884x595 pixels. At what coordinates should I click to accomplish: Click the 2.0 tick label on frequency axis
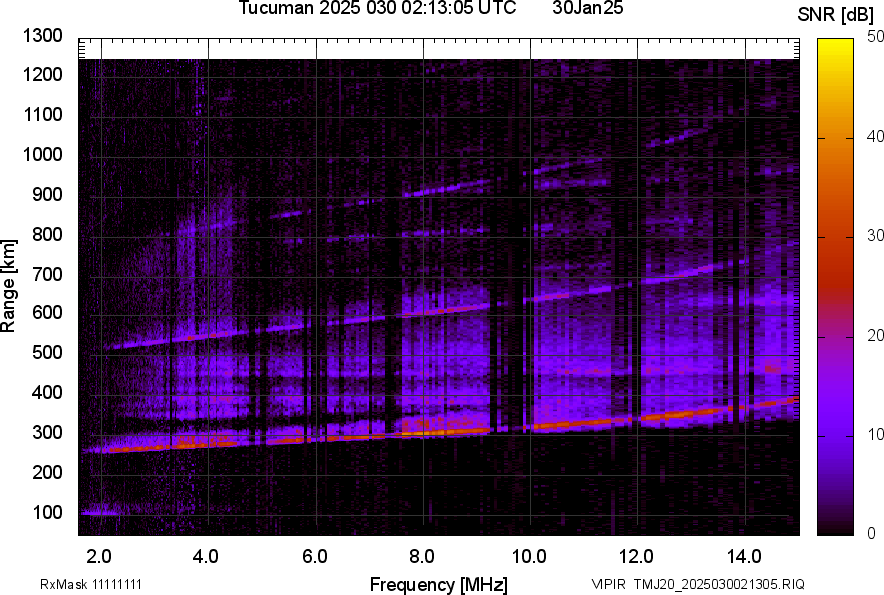tap(100, 556)
